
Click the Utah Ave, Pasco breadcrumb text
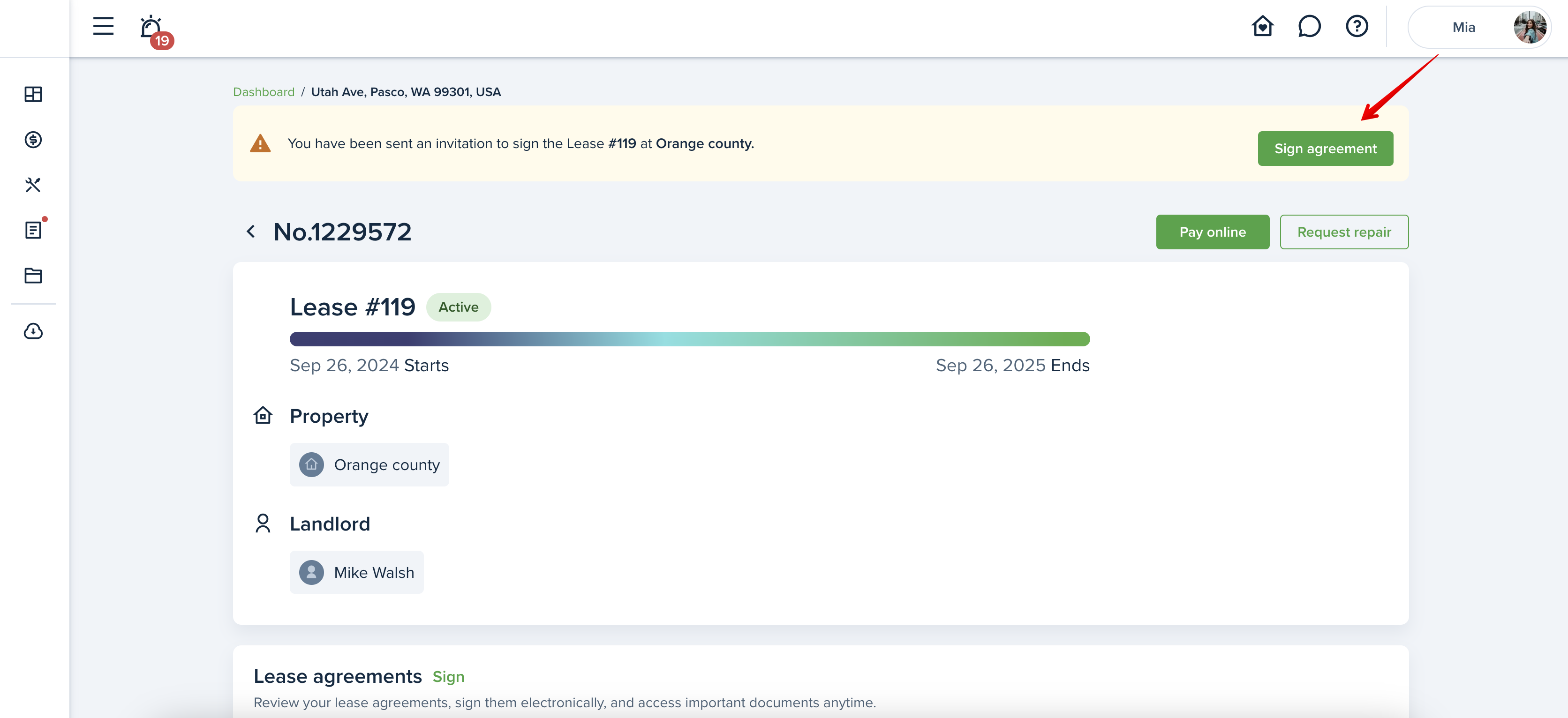tap(406, 92)
